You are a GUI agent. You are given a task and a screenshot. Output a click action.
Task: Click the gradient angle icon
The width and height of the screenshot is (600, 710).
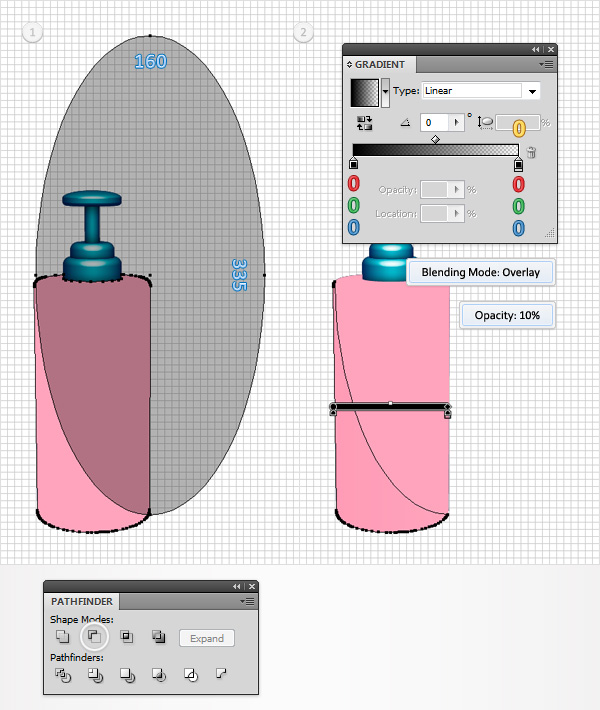click(405, 122)
